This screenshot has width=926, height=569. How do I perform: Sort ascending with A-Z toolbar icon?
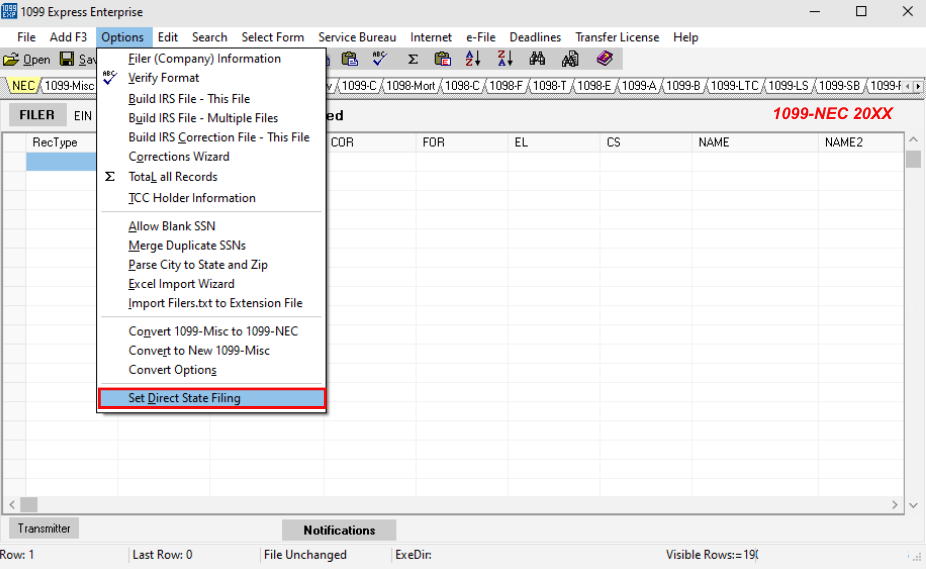pos(473,58)
